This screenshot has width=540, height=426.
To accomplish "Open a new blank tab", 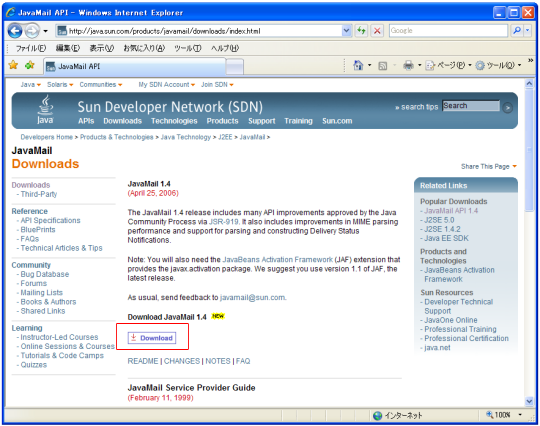I will pyautogui.click(x=235, y=66).
